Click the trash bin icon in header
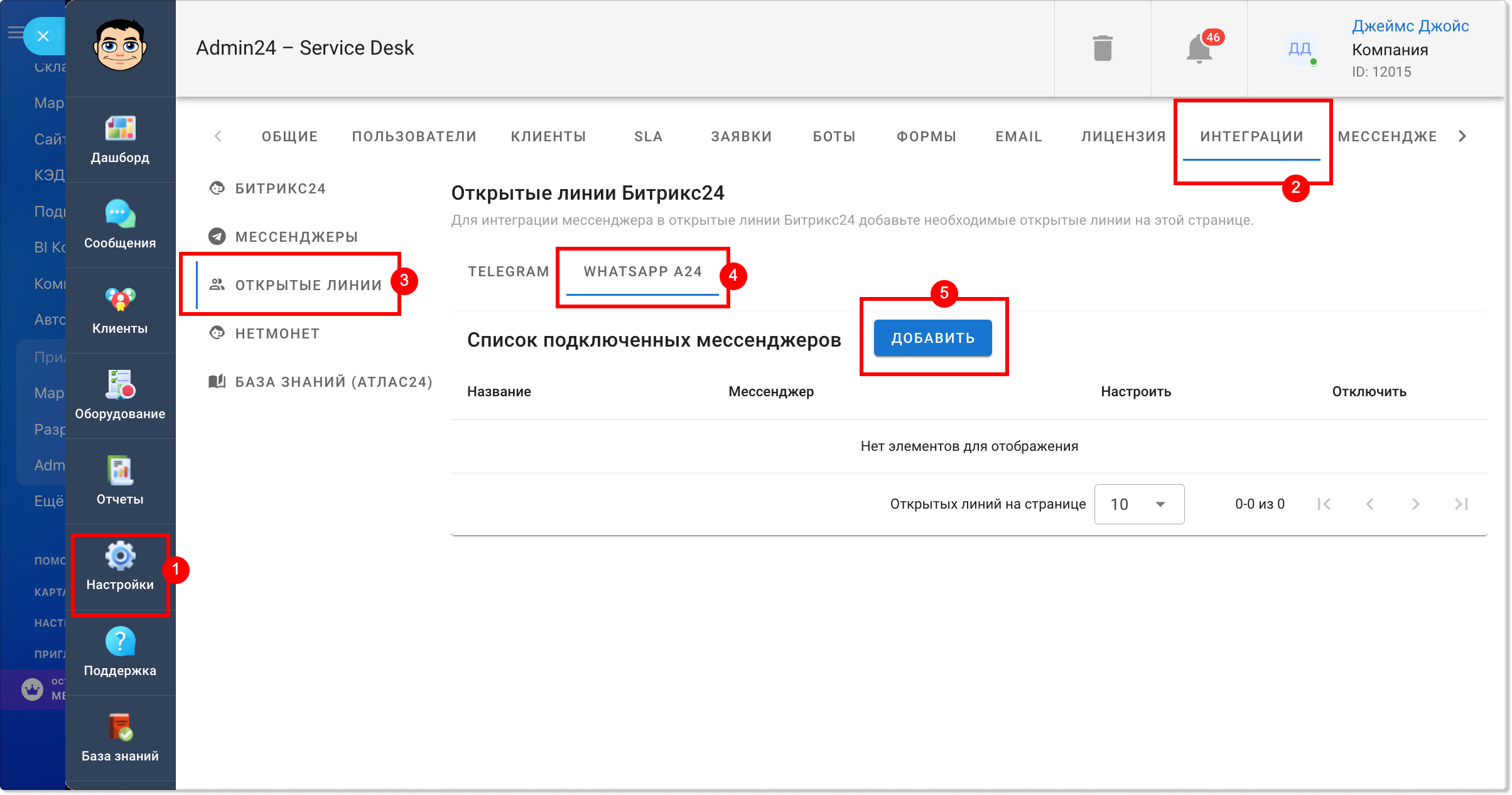This screenshot has height=795, width=1512. coord(1103,48)
